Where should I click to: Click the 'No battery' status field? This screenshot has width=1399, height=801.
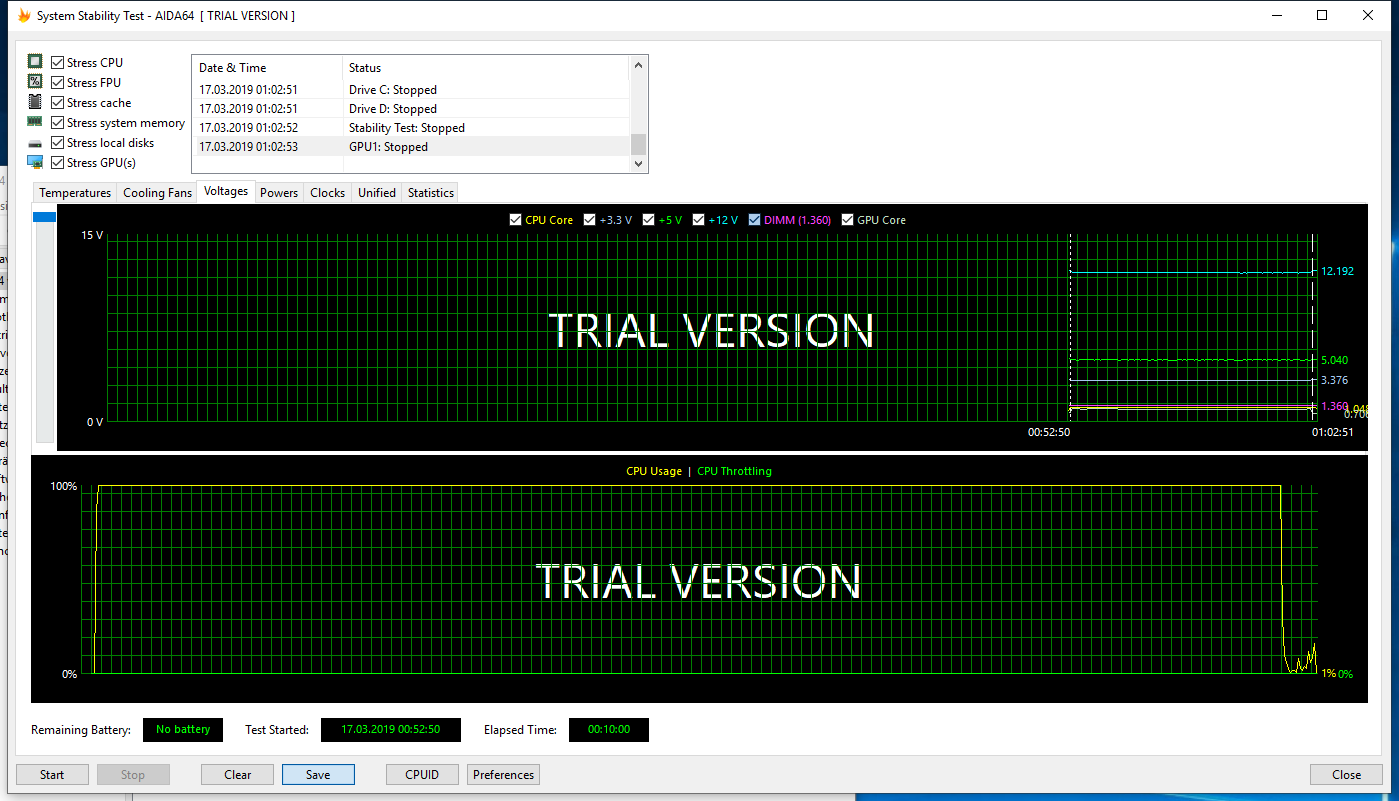(183, 730)
